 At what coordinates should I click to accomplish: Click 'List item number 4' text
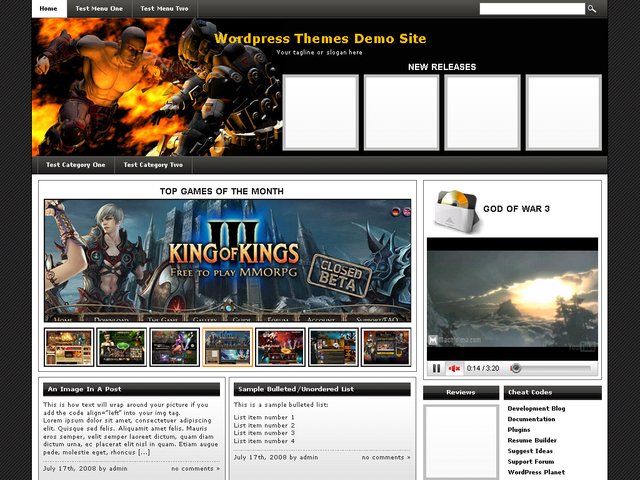(x=264, y=441)
